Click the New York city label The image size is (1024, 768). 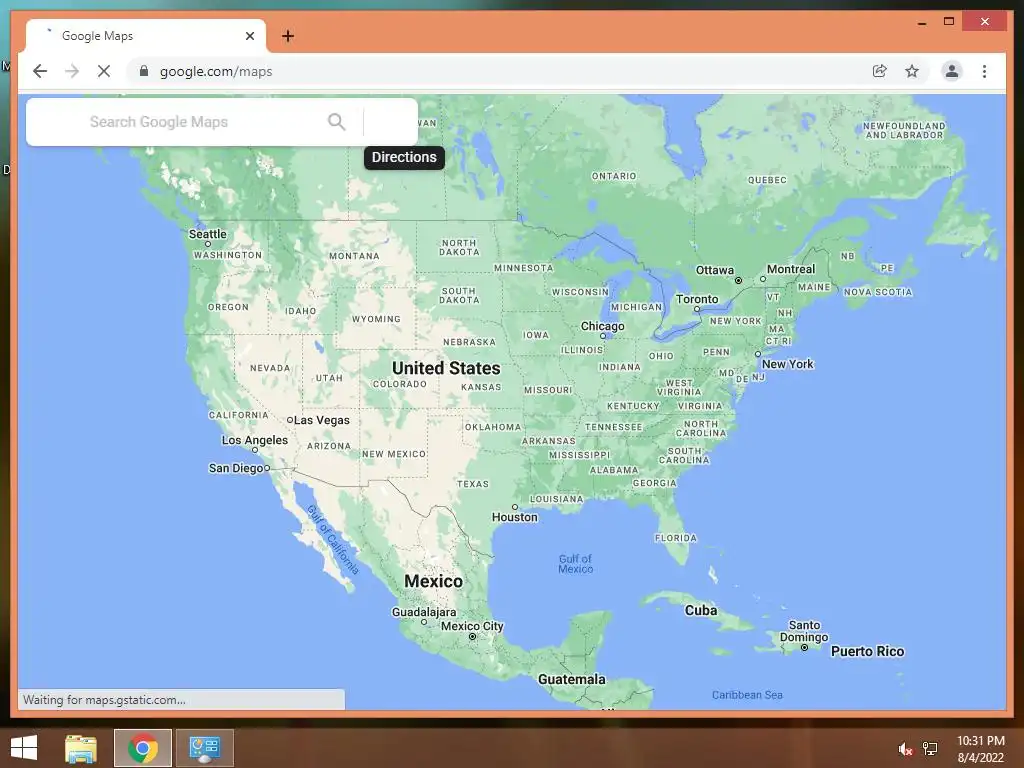coord(788,364)
